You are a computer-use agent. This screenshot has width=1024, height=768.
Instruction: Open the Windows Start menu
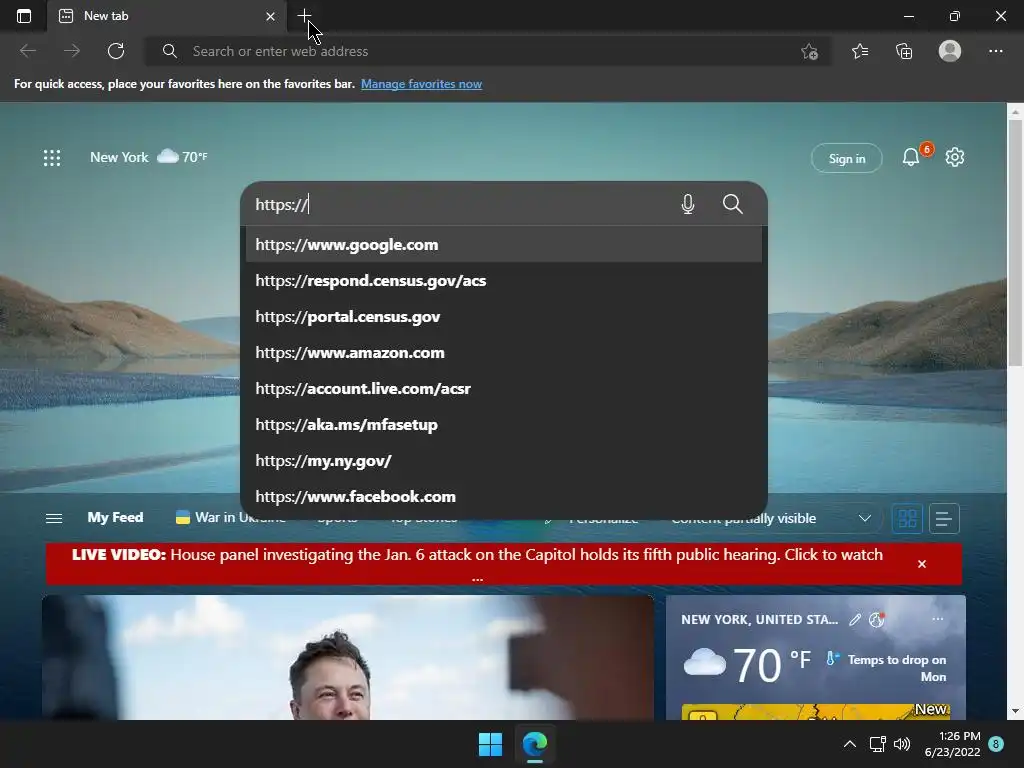tap(490, 744)
